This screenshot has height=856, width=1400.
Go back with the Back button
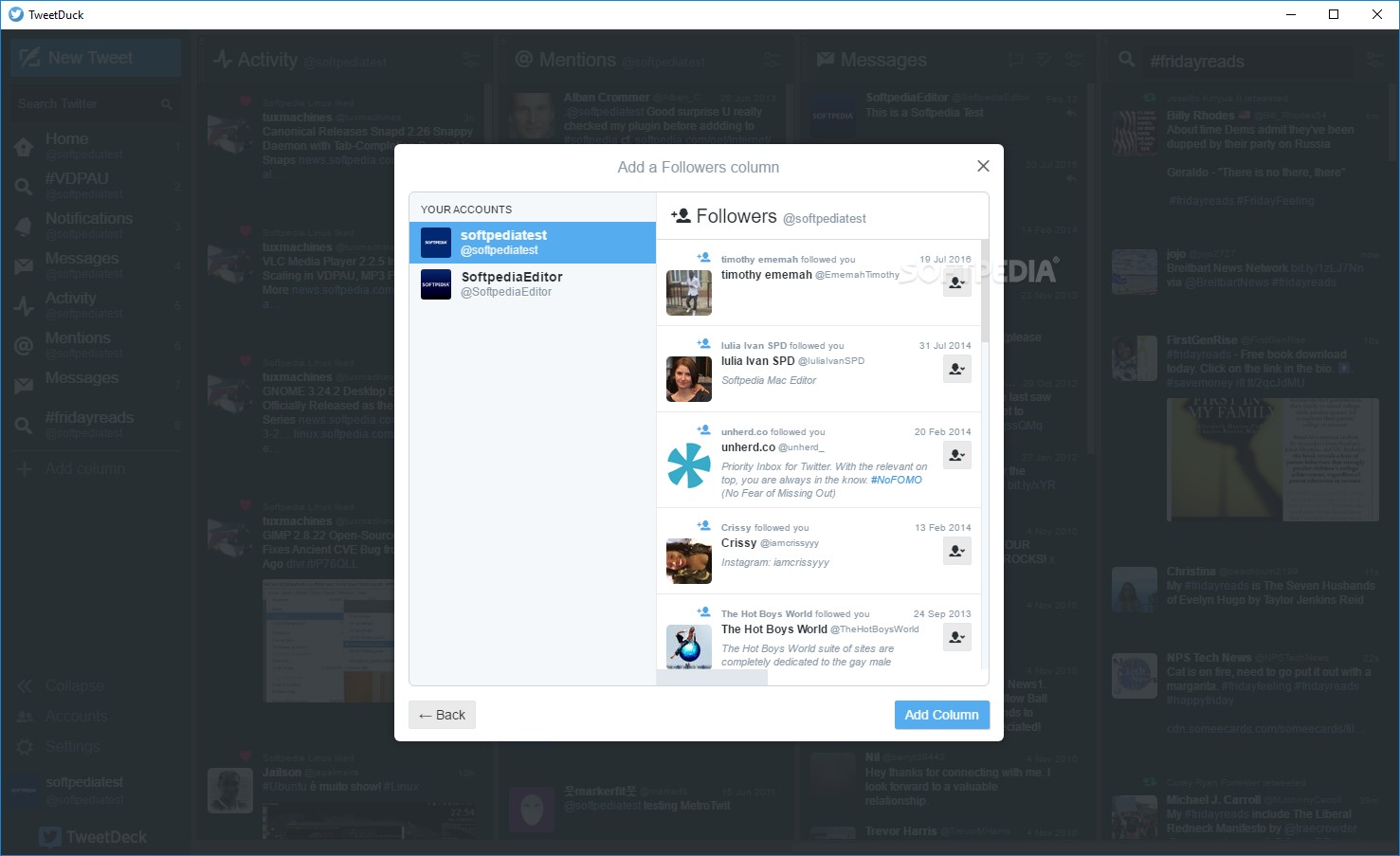click(442, 715)
